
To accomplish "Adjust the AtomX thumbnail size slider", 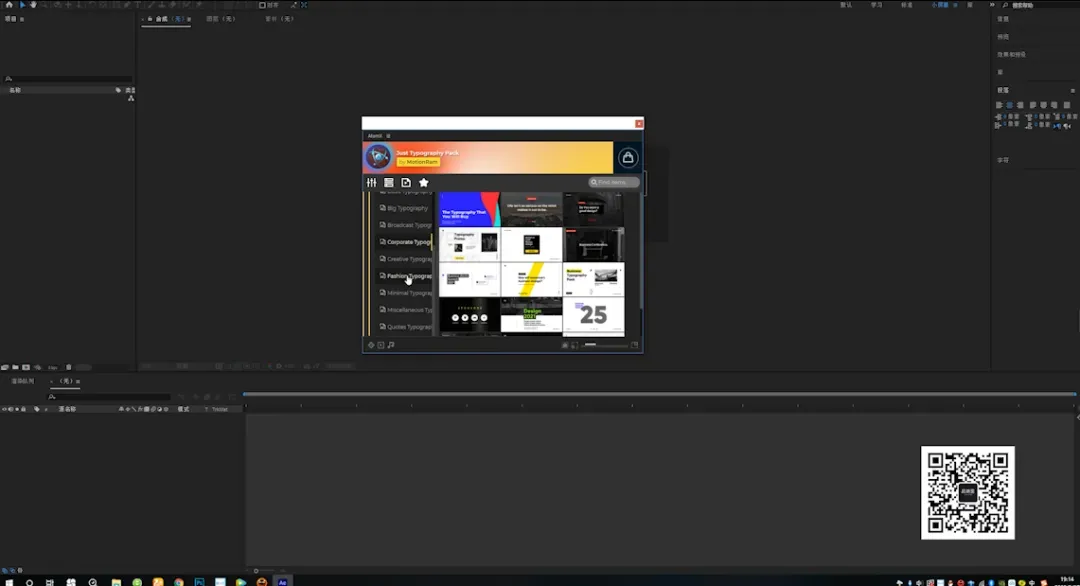I will (x=605, y=345).
